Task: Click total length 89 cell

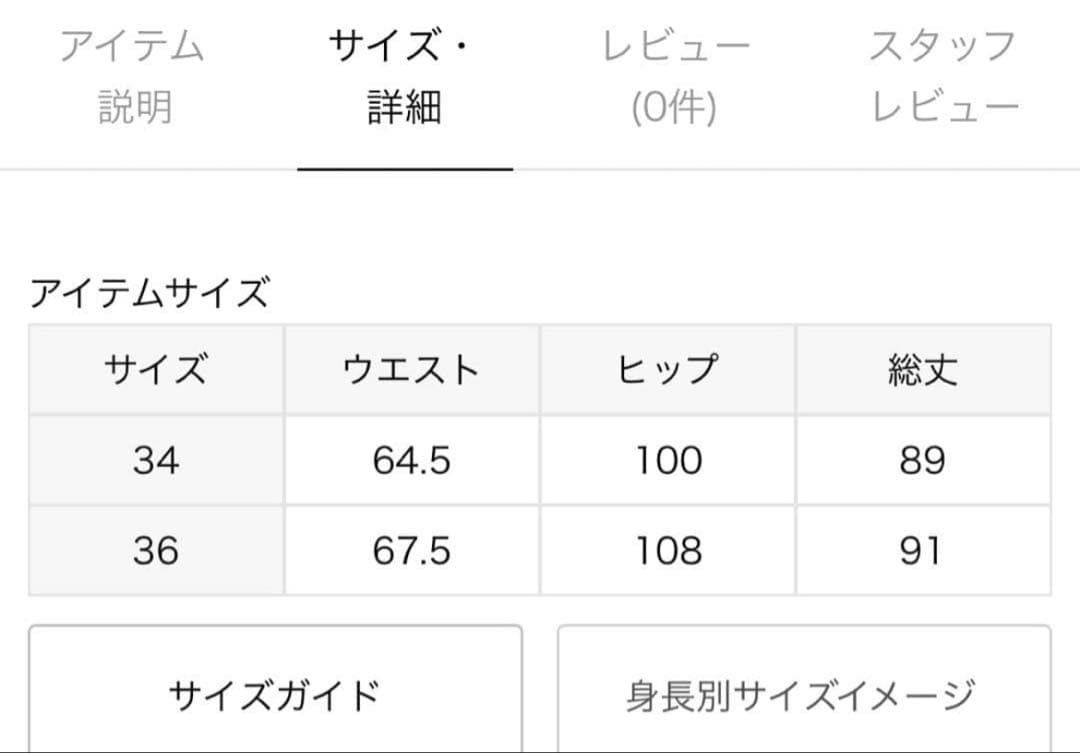Action: 923,460
